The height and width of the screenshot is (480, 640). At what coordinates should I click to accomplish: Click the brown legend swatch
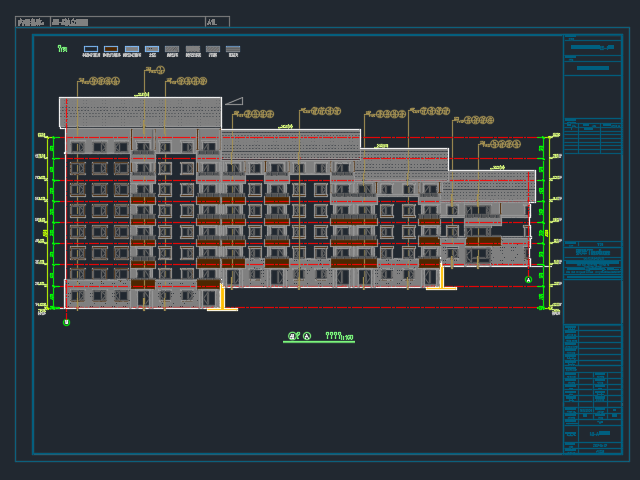tap(111, 49)
